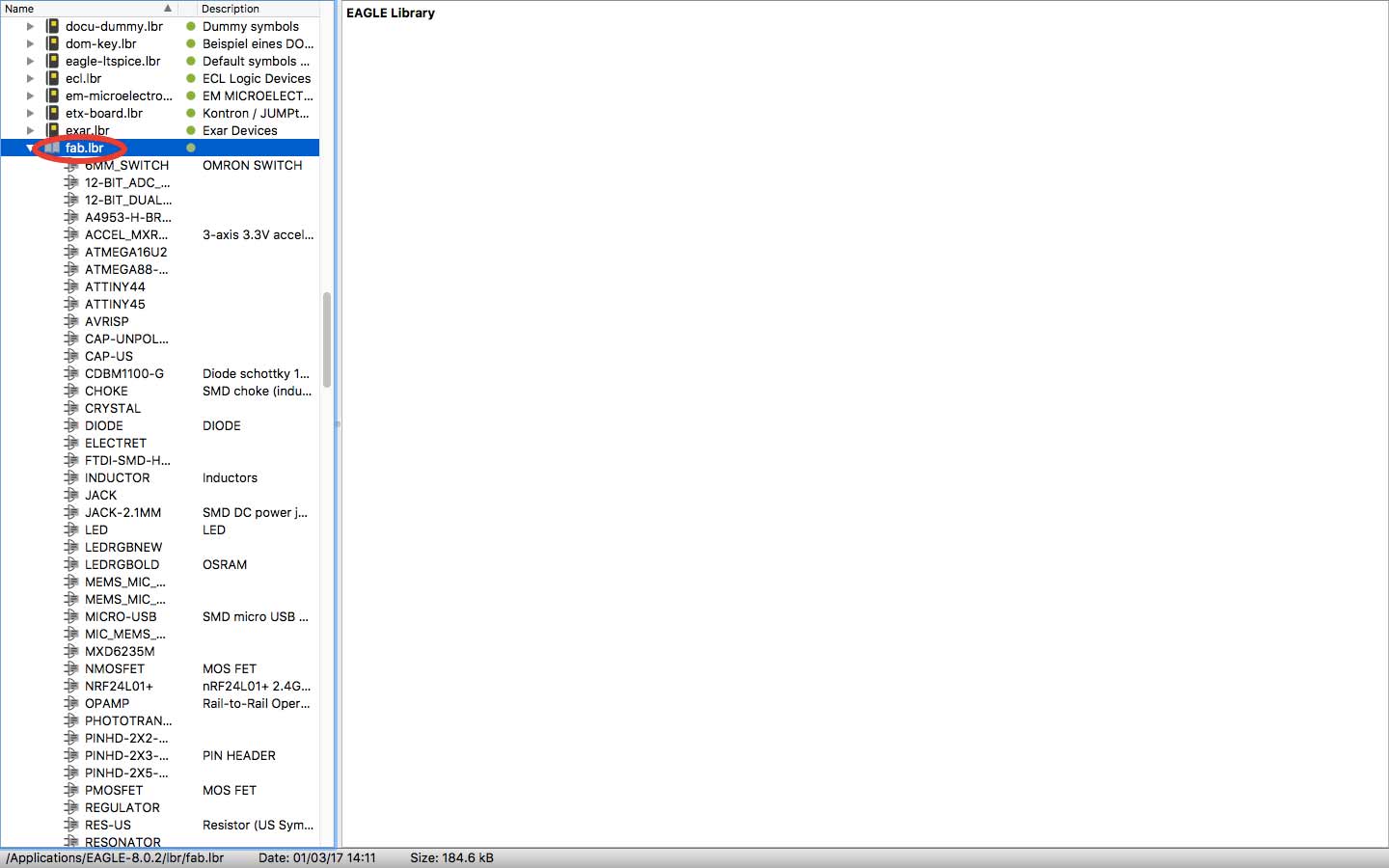
Task: Expand the exar.lbr library
Action: (x=30, y=131)
